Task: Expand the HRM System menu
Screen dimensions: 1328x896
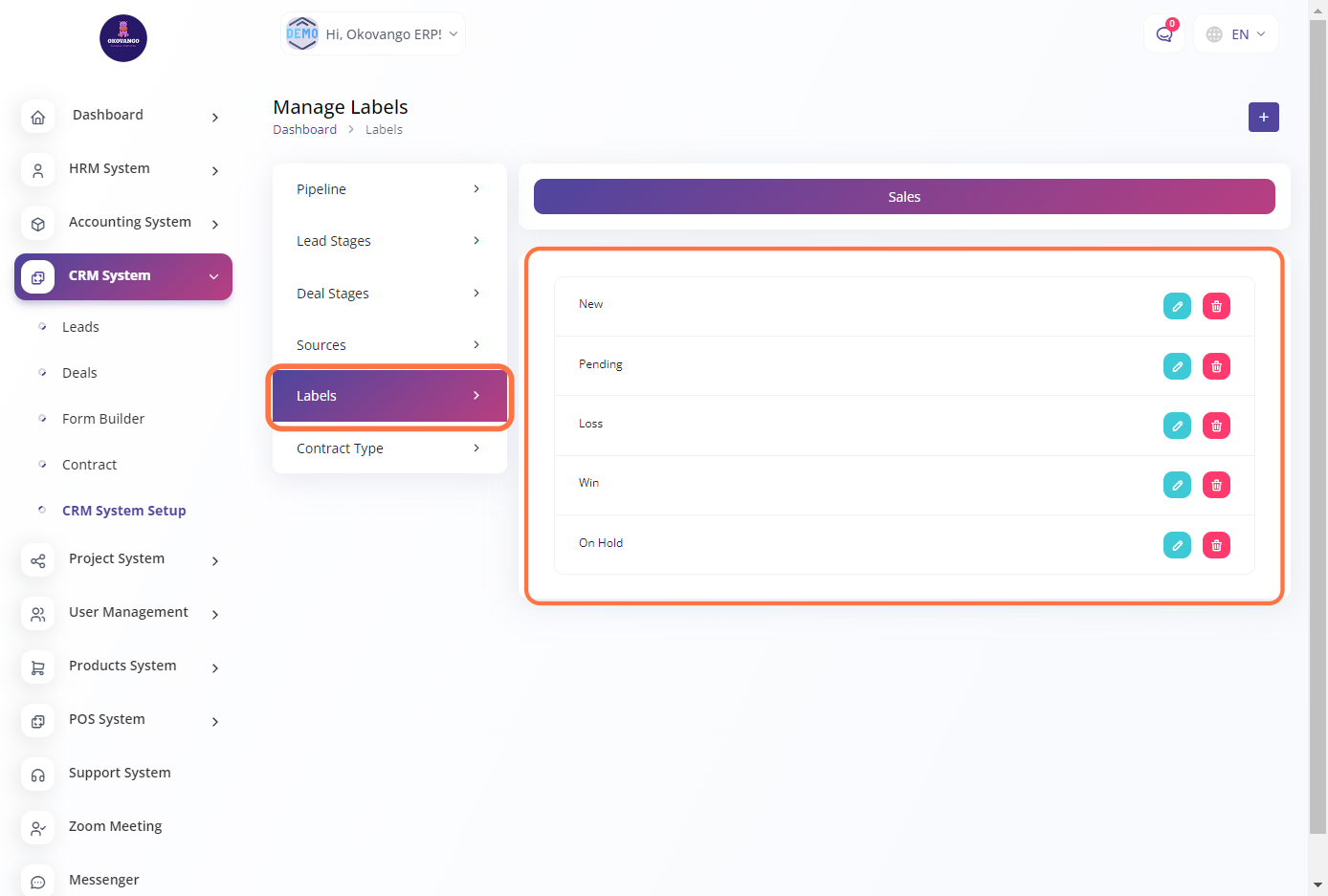Action: 124,169
